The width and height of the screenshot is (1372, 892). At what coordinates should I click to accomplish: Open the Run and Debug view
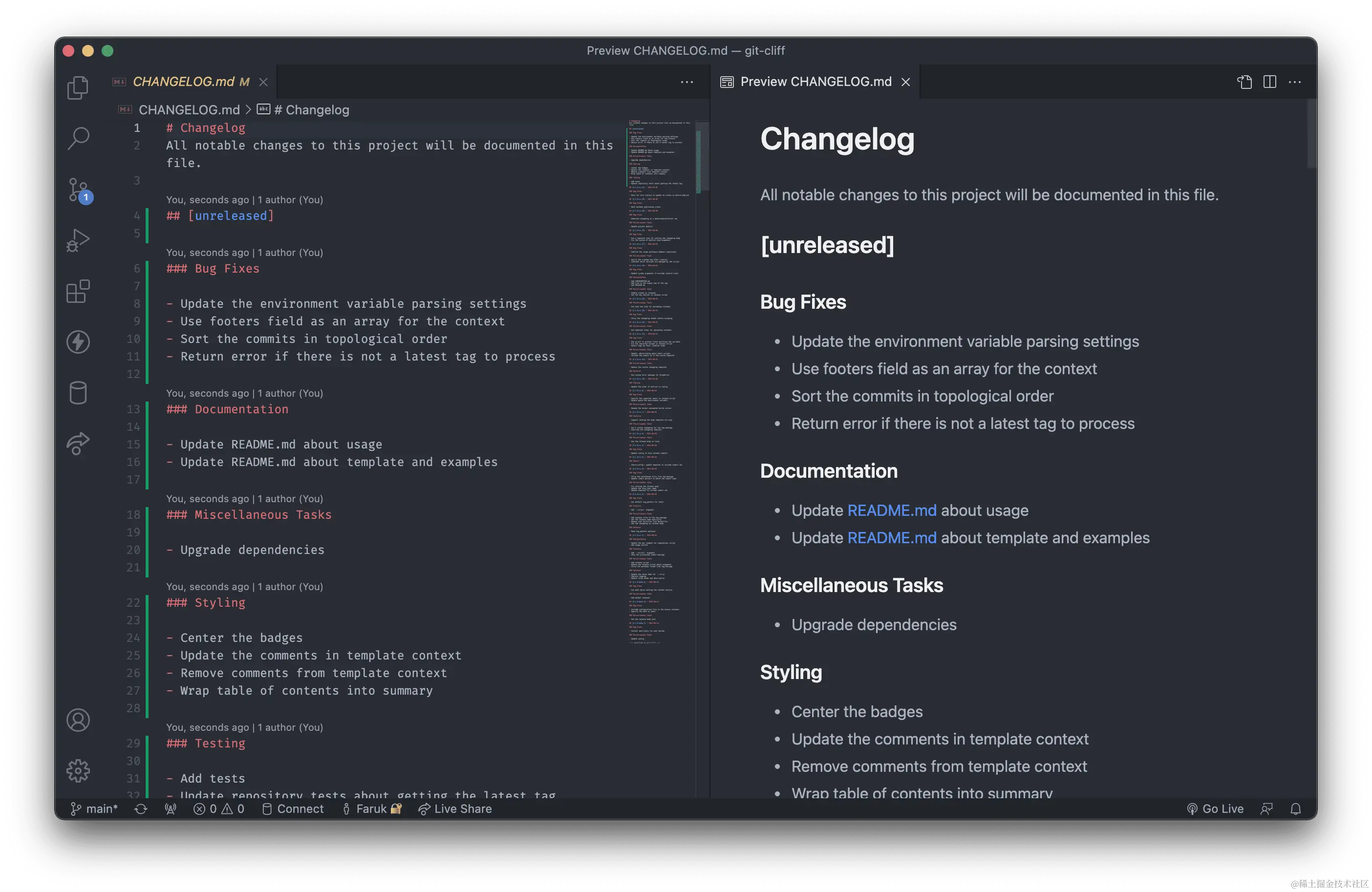click(78, 240)
